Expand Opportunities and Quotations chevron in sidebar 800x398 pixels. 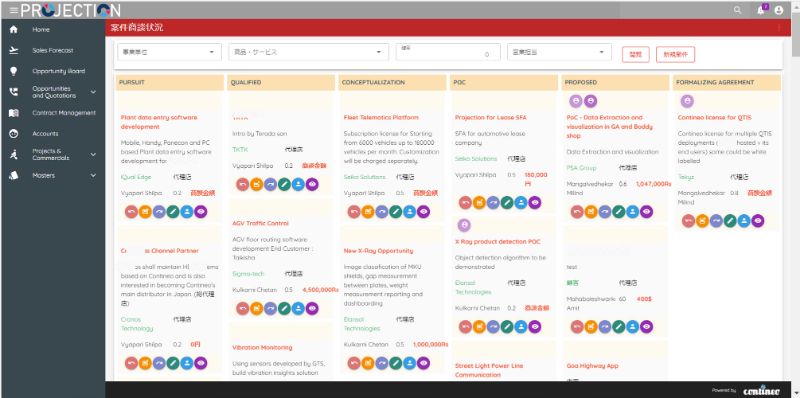[93, 92]
